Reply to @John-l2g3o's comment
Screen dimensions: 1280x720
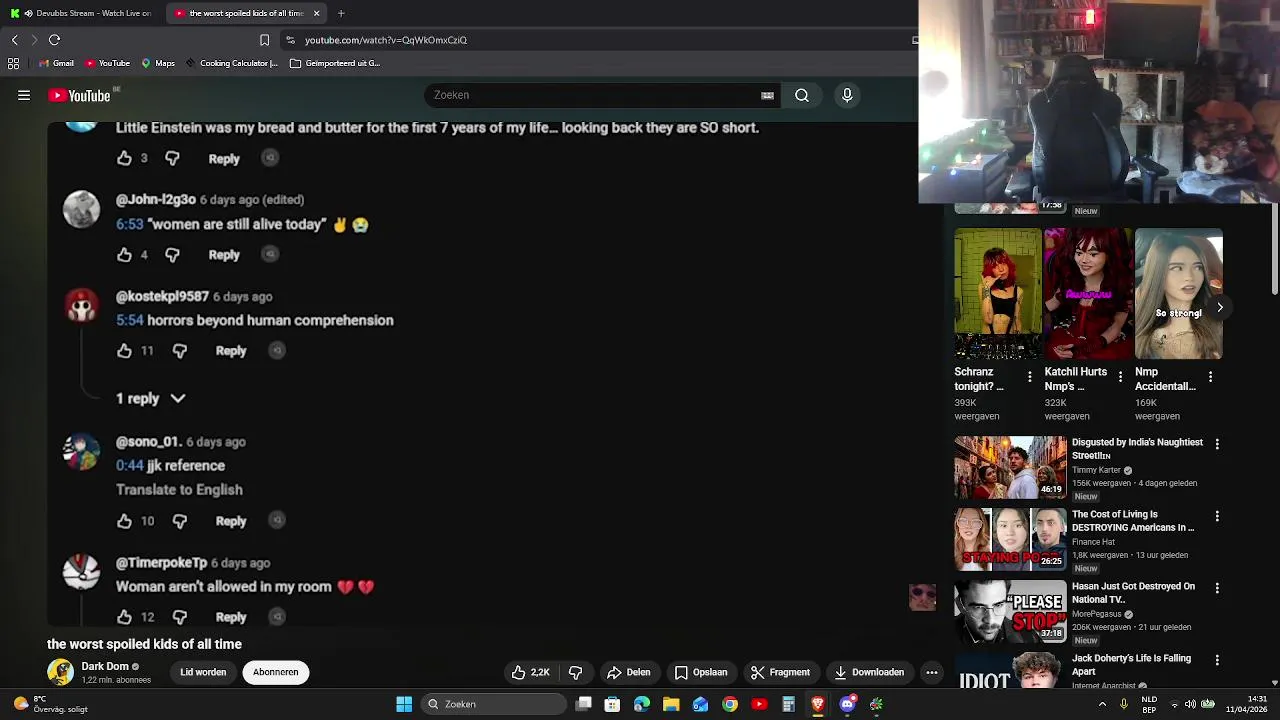[224, 255]
